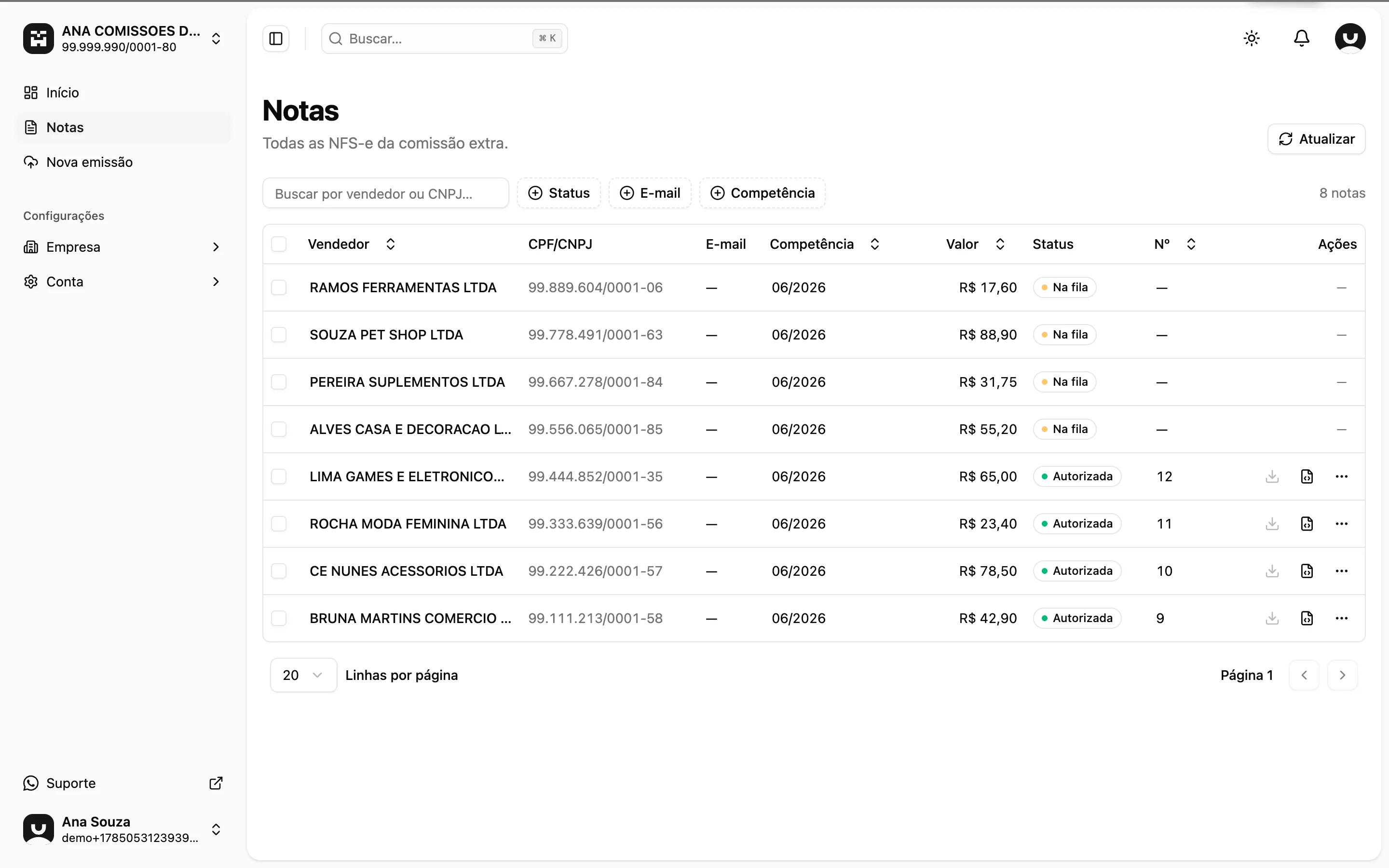
Task: Check the PEREIRA SUPLEMENTOS LTDA row
Action: tap(279, 382)
